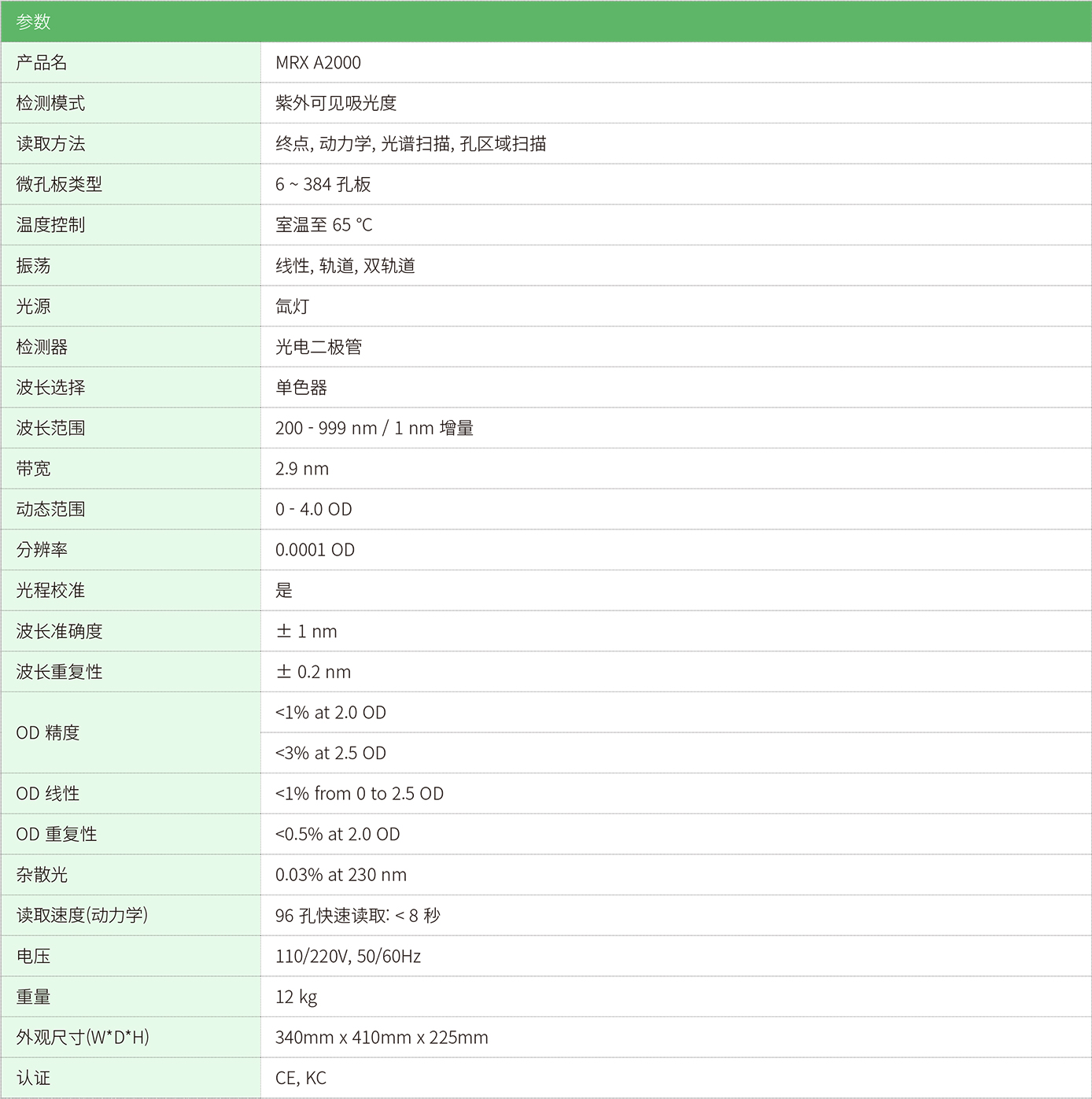Select the OD 线性 label

[x=48, y=794]
